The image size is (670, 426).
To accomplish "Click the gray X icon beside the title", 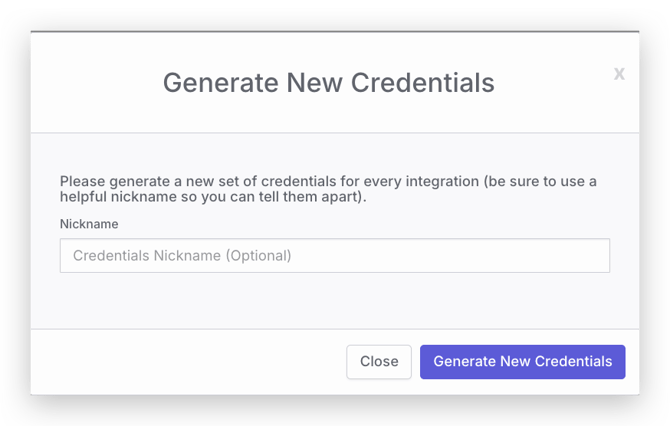I will pyautogui.click(x=619, y=74).
